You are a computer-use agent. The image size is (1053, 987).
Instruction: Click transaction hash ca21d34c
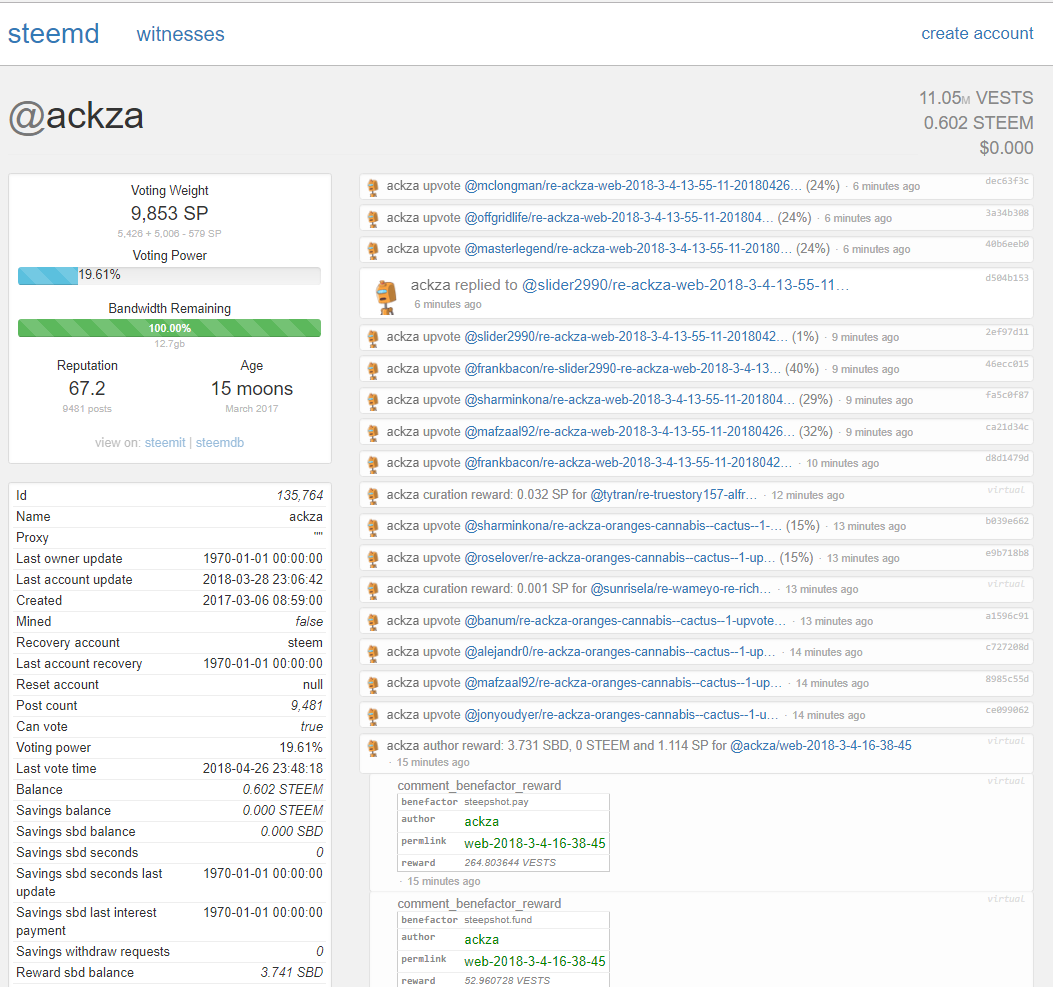pos(1007,427)
